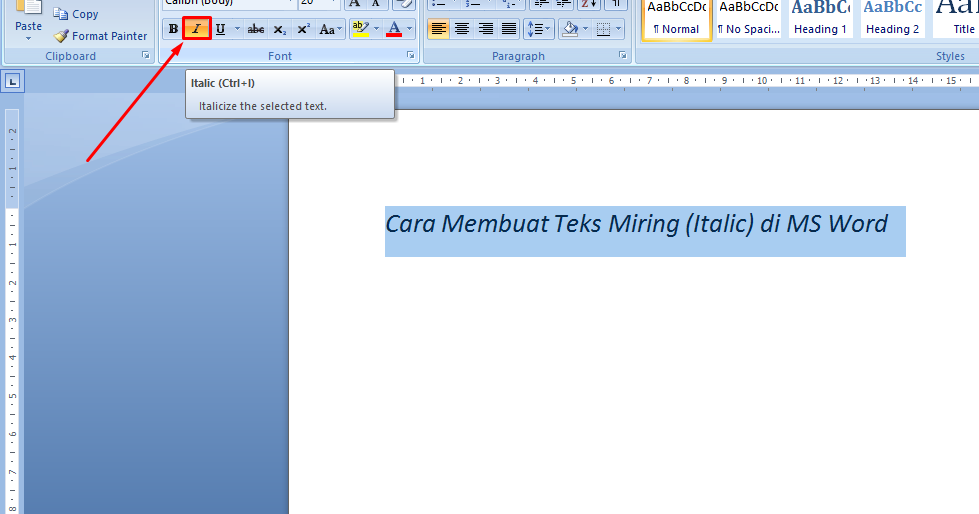This screenshot has height=514, width=979.
Task: Open the borders dropdown arrow
Action: [x=619, y=29]
